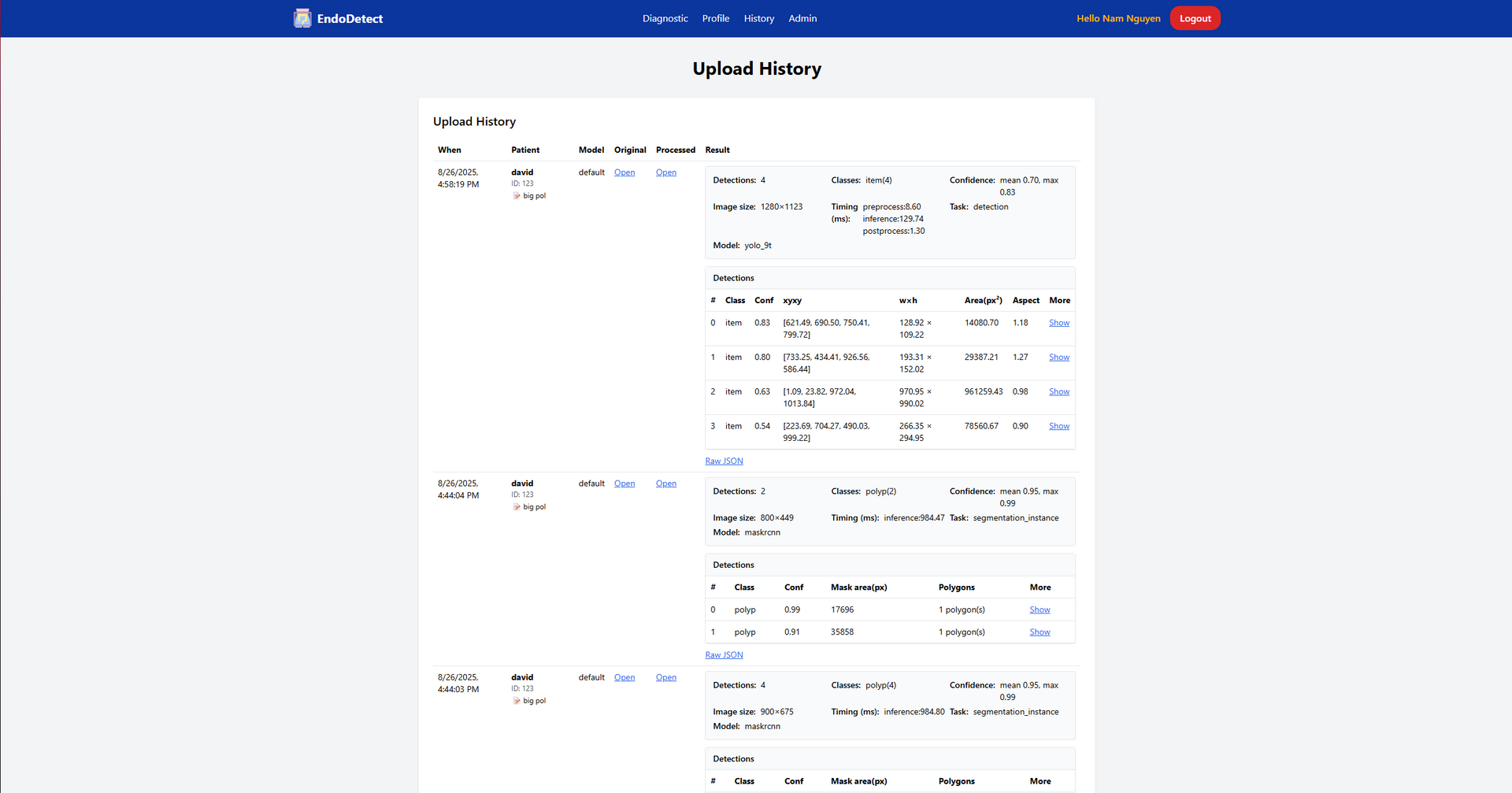Click note icon in 4:44:04 PM upload row
Screen dimensions: 1512x793
click(x=517, y=507)
